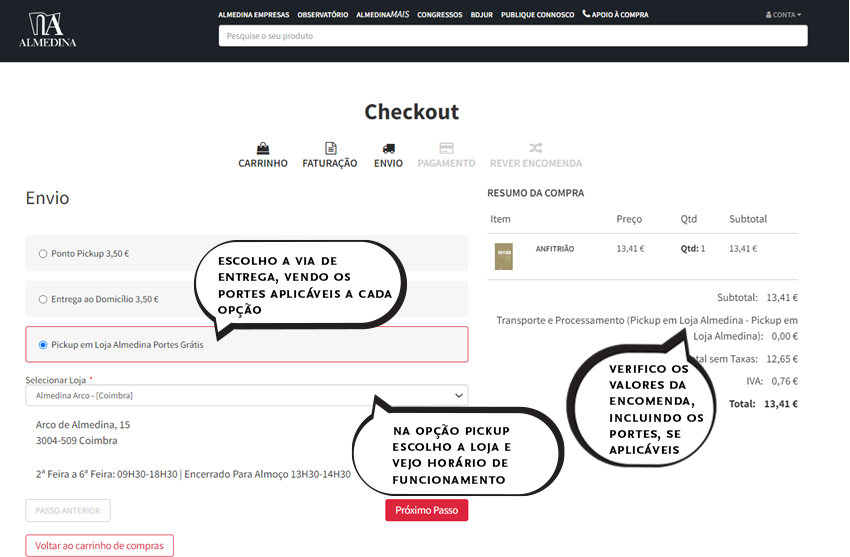Click the Rever Encomenda shuffle icon
Viewport: 850px width, 557px height.
pos(535,148)
